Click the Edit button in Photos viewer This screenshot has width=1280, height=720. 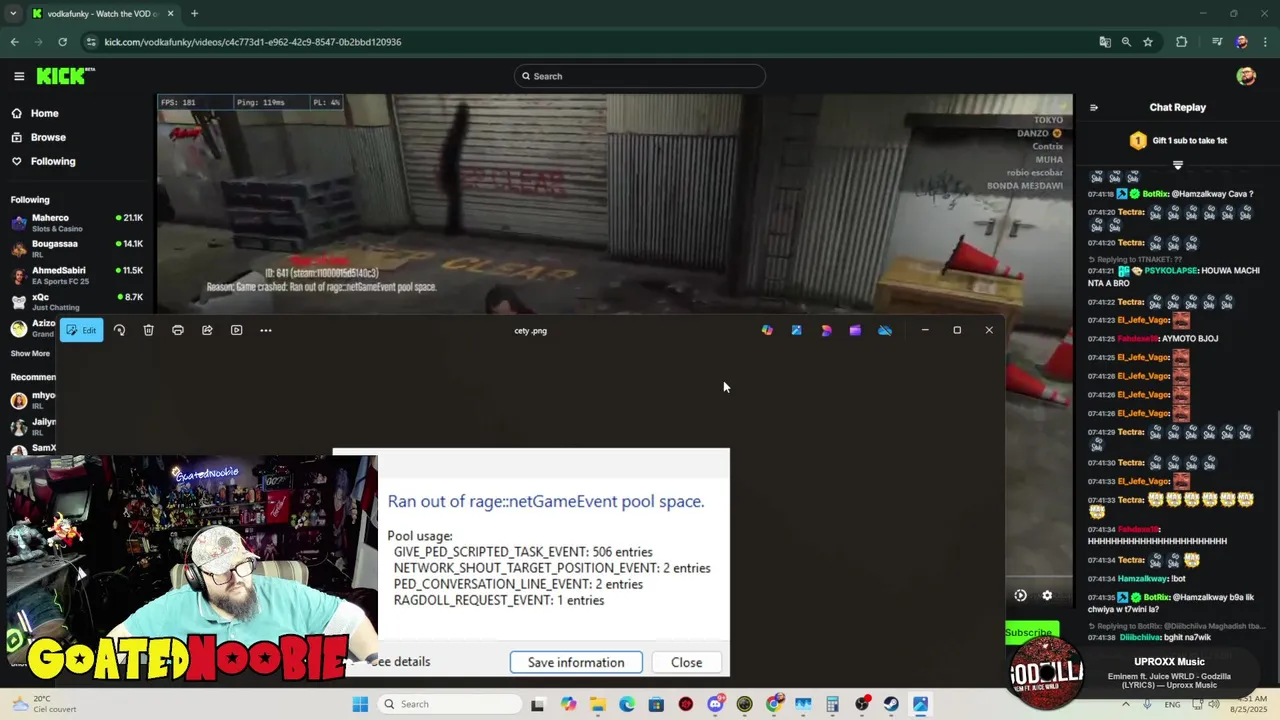click(81, 330)
